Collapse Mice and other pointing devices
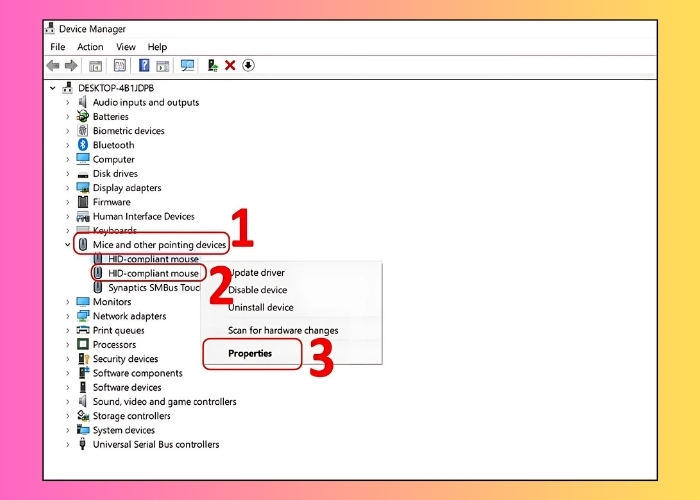Viewport: 700px width, 500px height. click(x=68, y=245)
